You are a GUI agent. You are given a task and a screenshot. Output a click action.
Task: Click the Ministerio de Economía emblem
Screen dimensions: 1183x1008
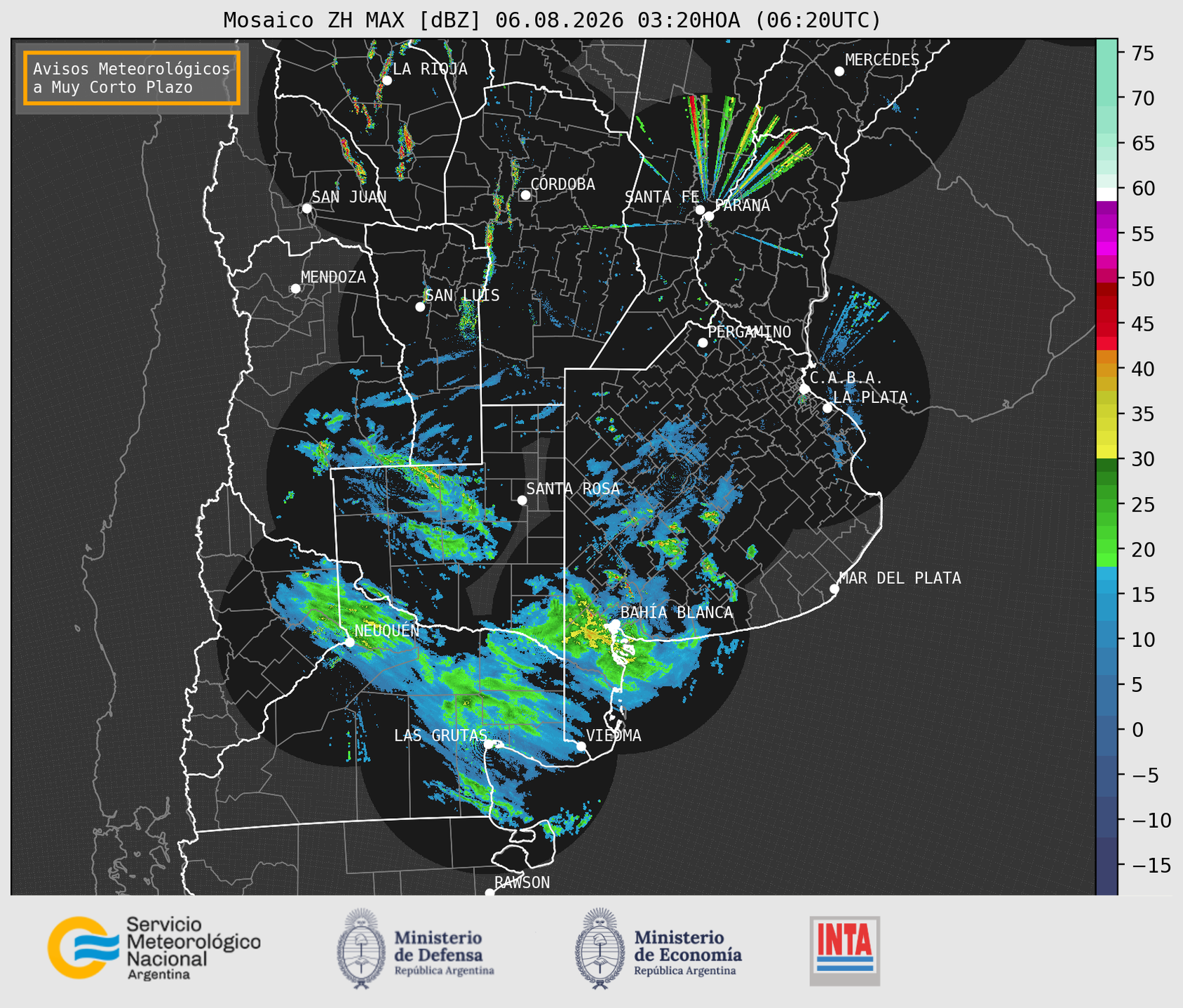599,948
